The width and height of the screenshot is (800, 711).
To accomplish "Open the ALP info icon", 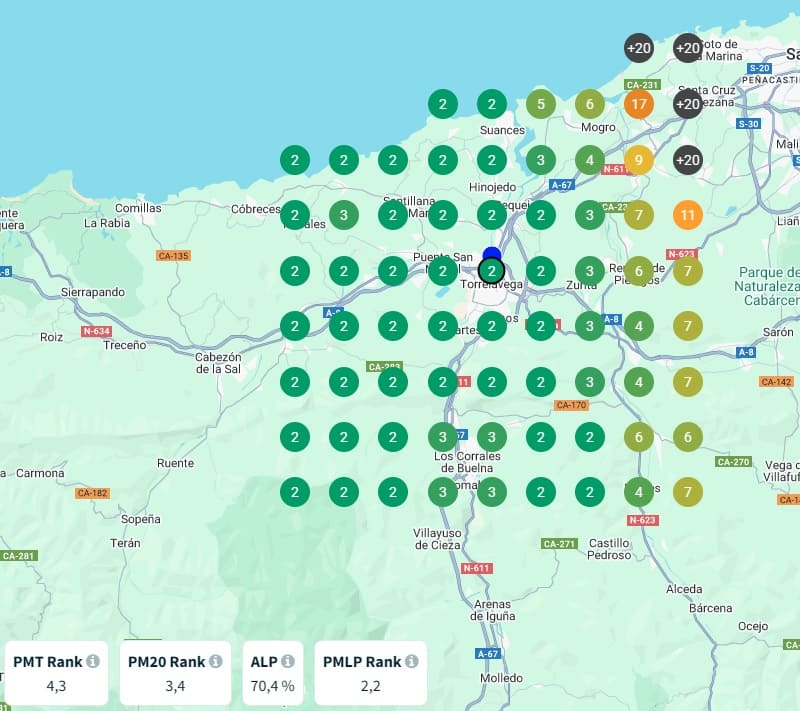I will 288,661.
